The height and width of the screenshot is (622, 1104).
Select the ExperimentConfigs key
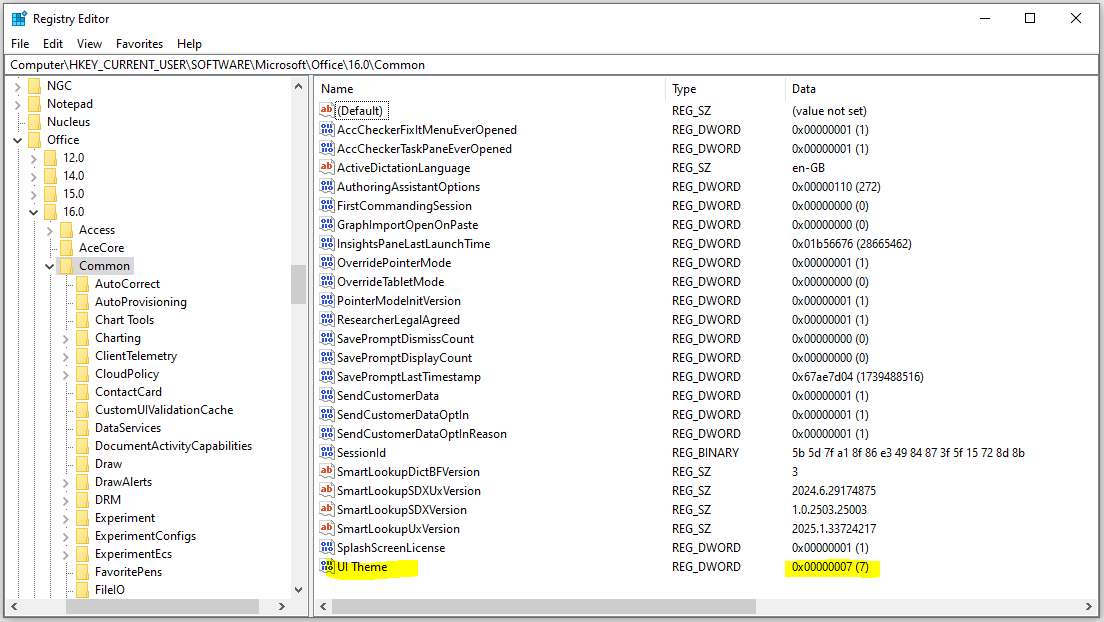pyautogui.click(x=145, y=536)
